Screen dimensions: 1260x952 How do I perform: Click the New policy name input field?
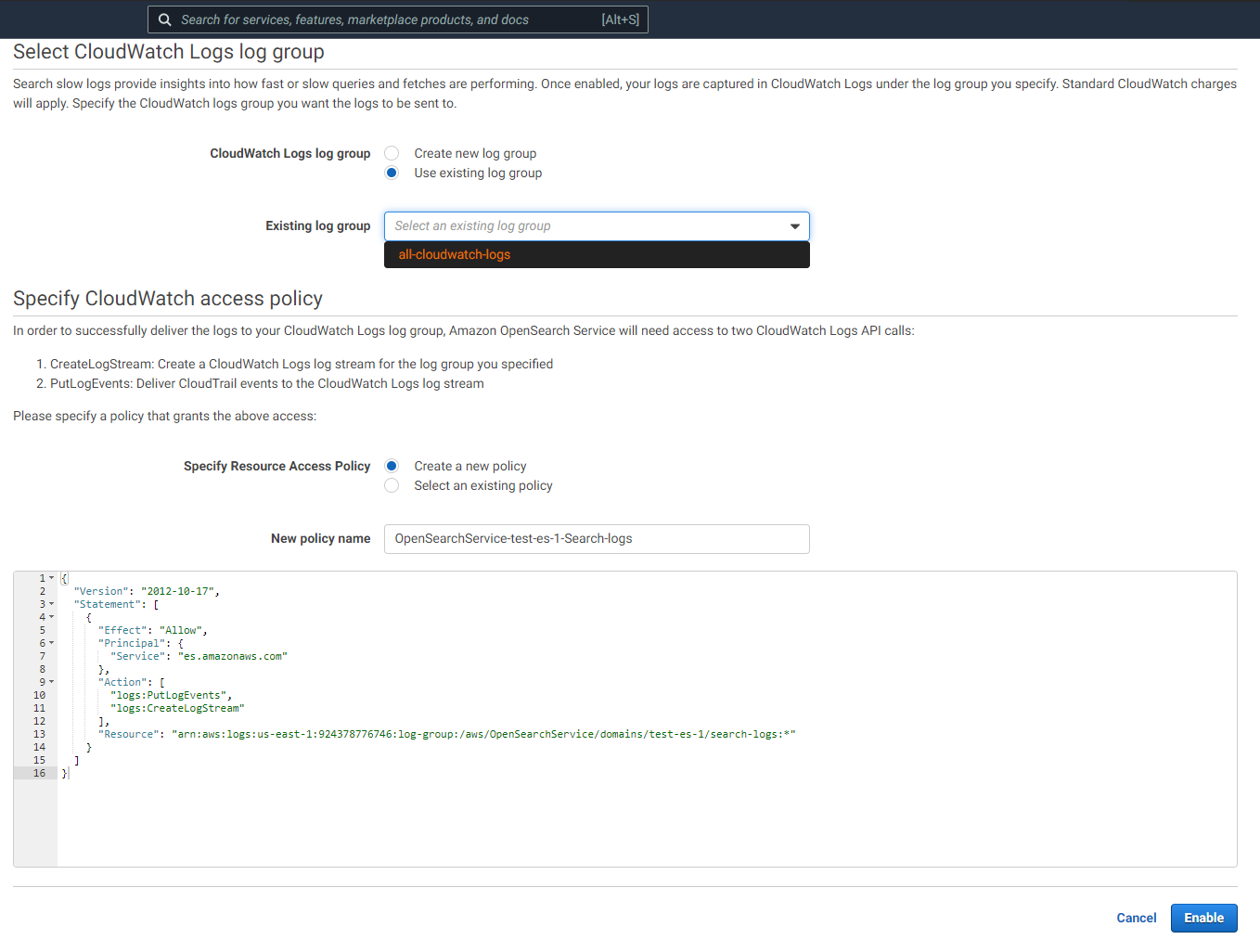[x=597, y=539]
